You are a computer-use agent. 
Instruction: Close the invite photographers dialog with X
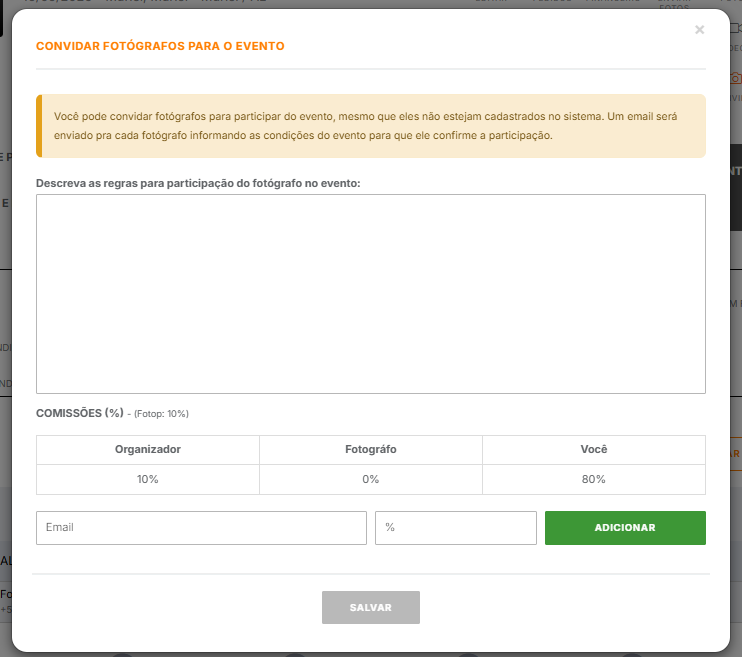[699, 30]
